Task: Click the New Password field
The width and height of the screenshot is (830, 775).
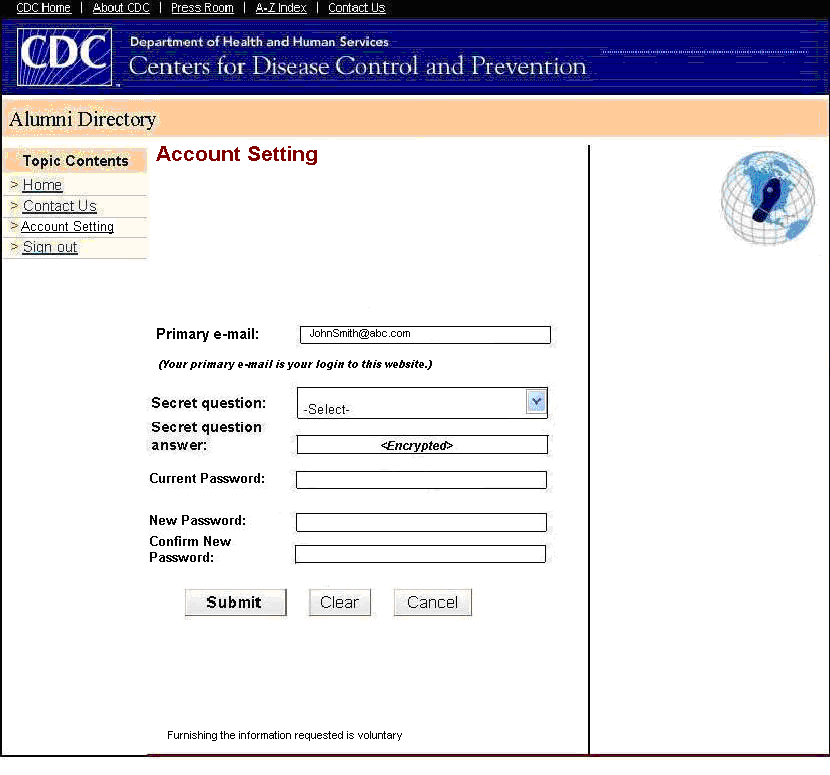Action: 421,522
